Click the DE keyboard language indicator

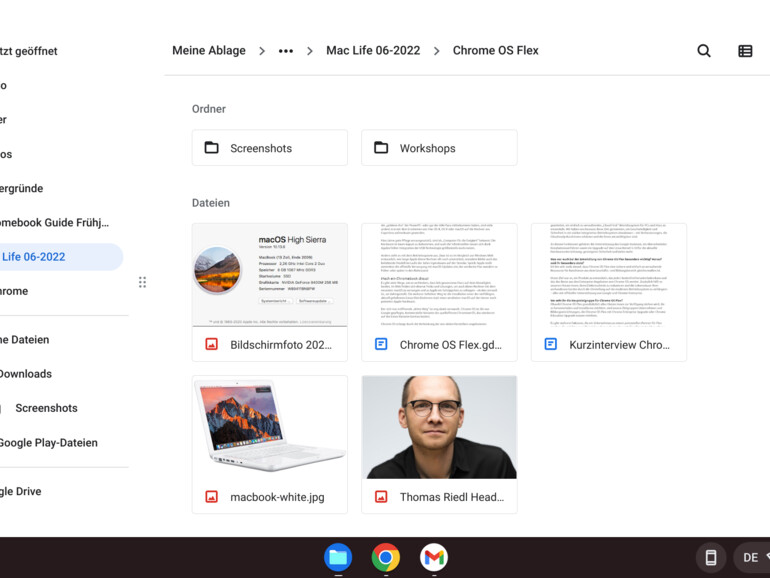750,557
